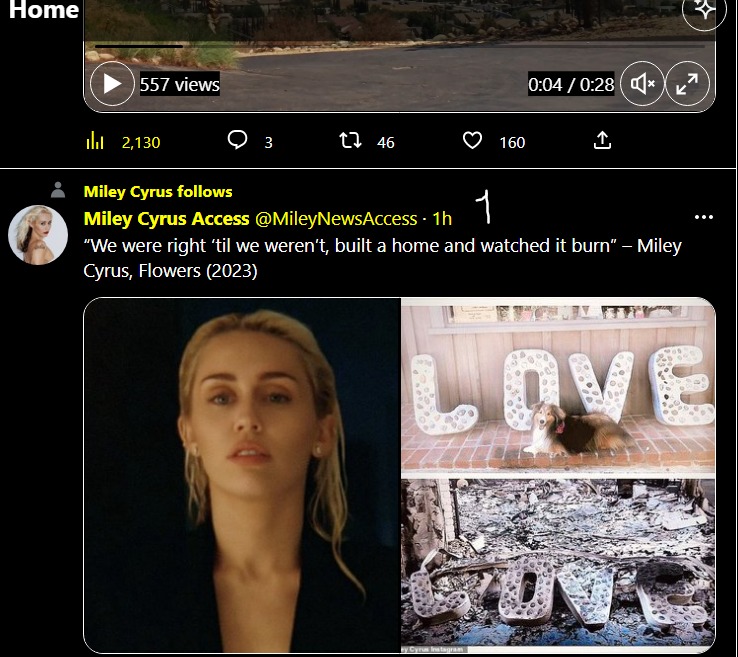This screenshot has width=738, height=657.
Task: Open the @MileyNewsAccess handle link
Action: 336,219
